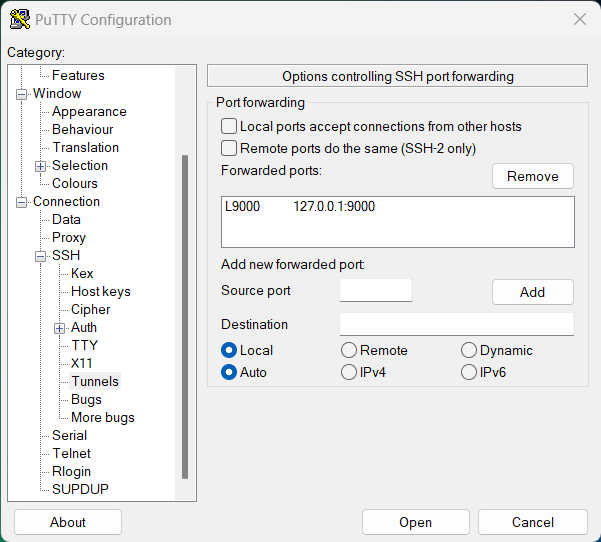Select the SSH category label
The width and height of the screenshot is (601, 542).
tap(66, 255)
